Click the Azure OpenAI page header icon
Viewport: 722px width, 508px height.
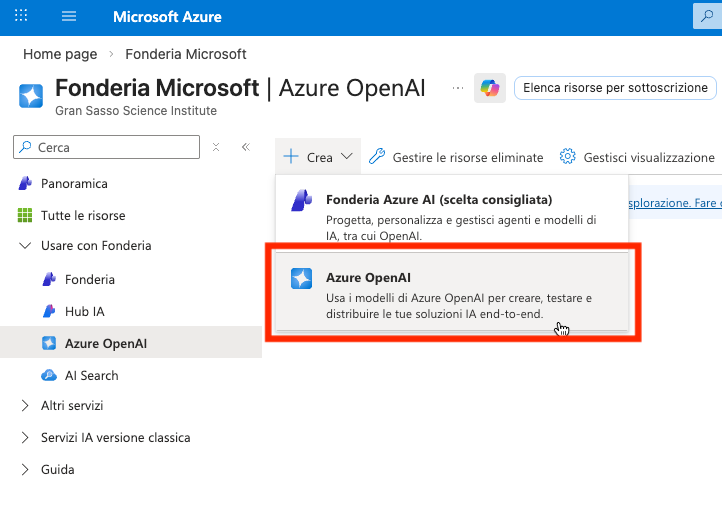(31, 95)
